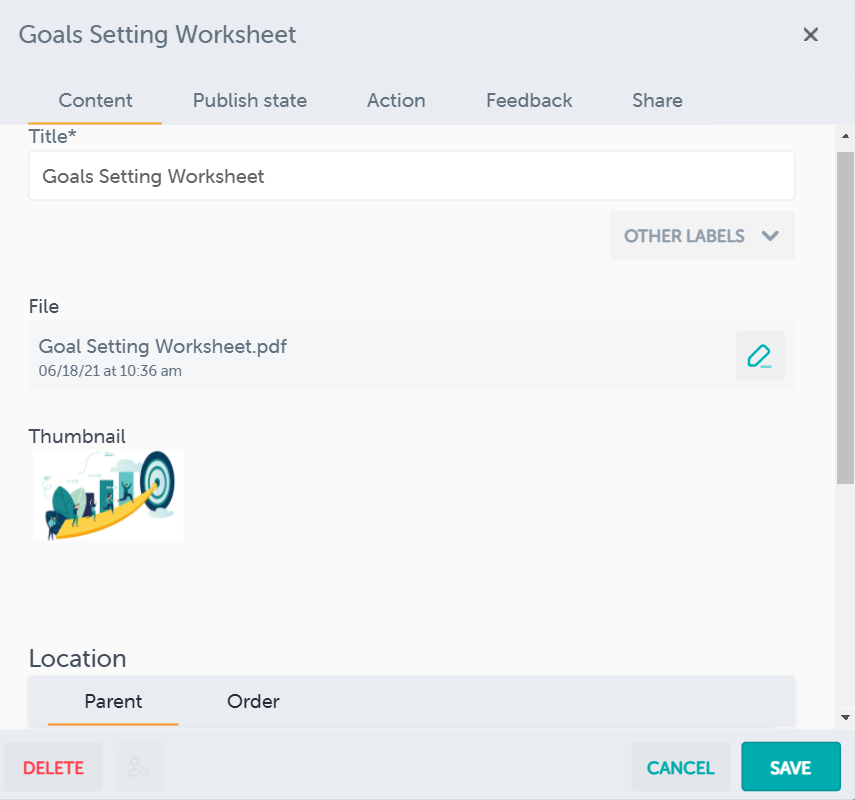Click the scroll down arrow
Image resolution: width=855 pixels, height=800 pixels.
tap(845, 717)
